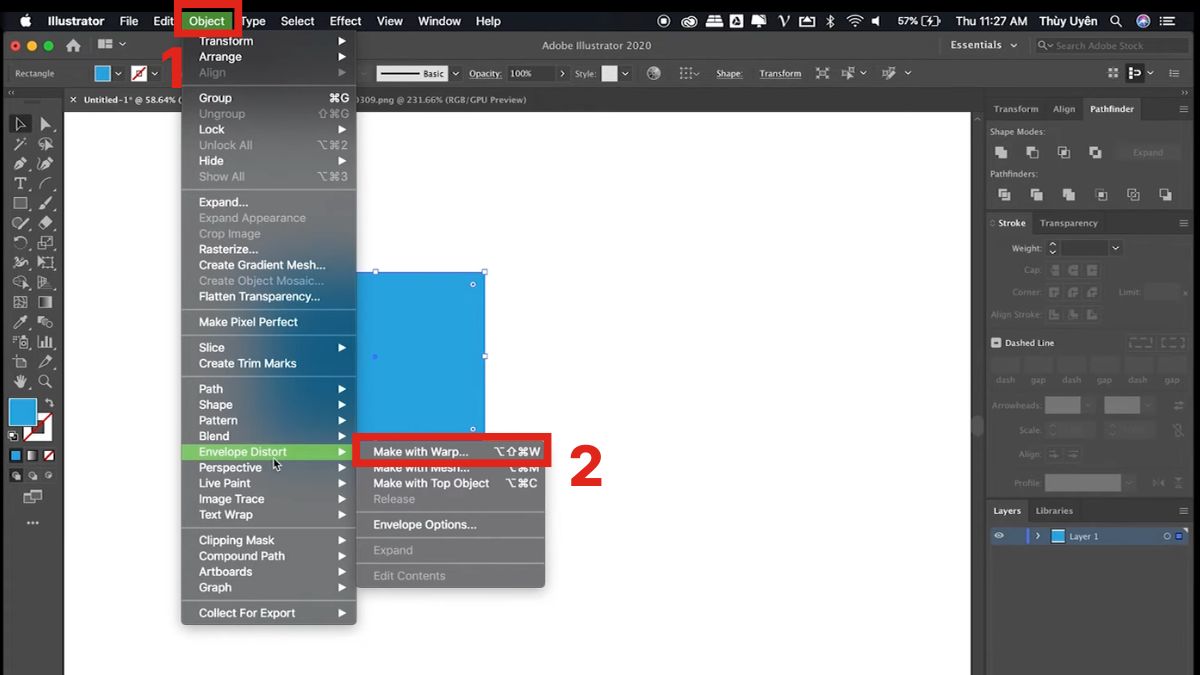Open the Basic brush definition dropdown

coord(456,73)
